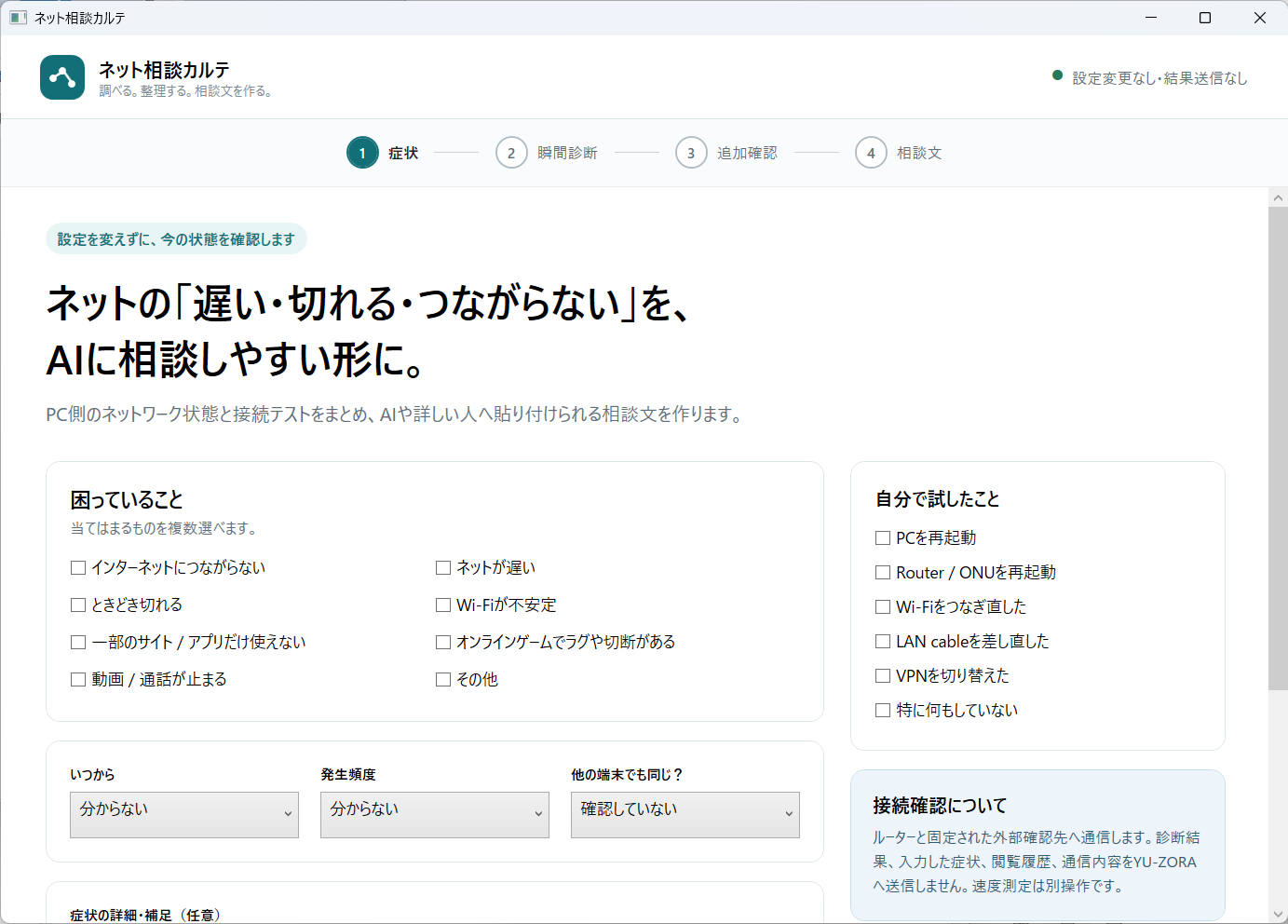
Task: Click the vertical scrollbar thumb
Action: (x=1278, y=449)
